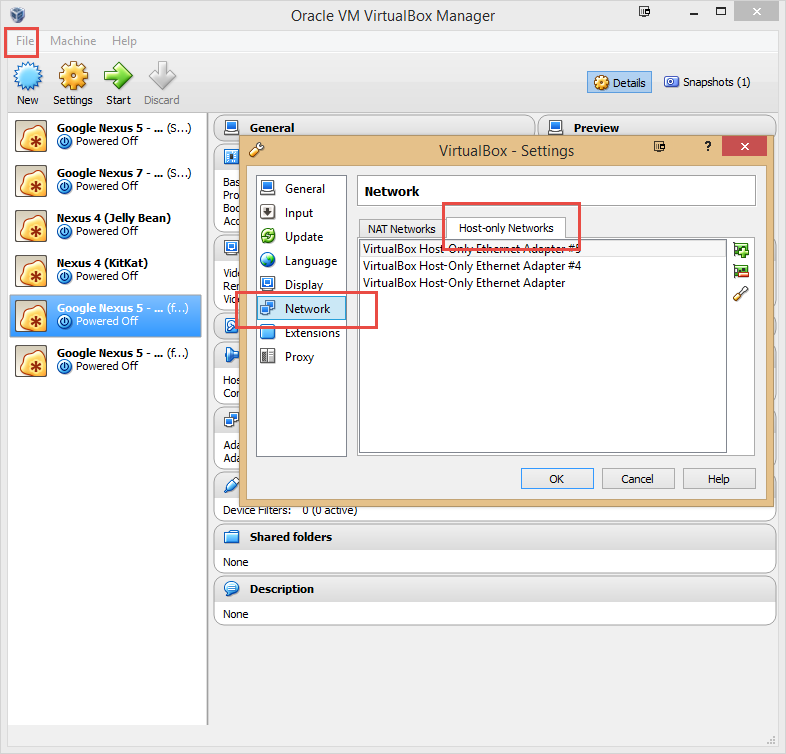Viewport: 786px width, 754px height.
Task: Click the Discard toolbar icon
Action: point(162,76)
